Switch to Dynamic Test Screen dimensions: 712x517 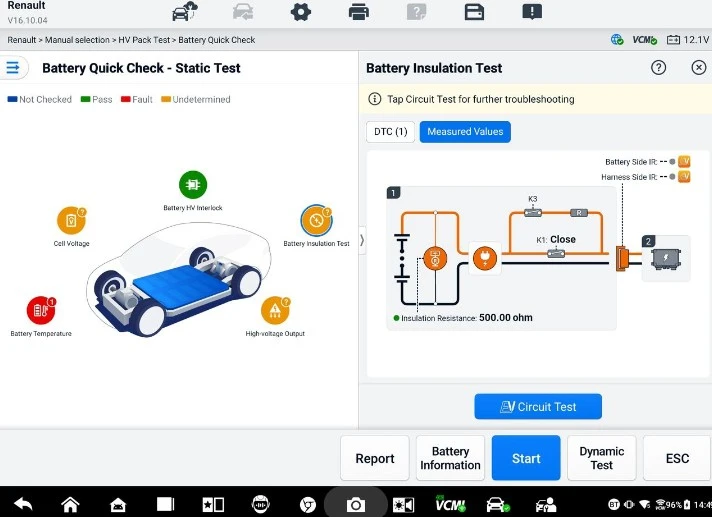click(x=602, y=458)
